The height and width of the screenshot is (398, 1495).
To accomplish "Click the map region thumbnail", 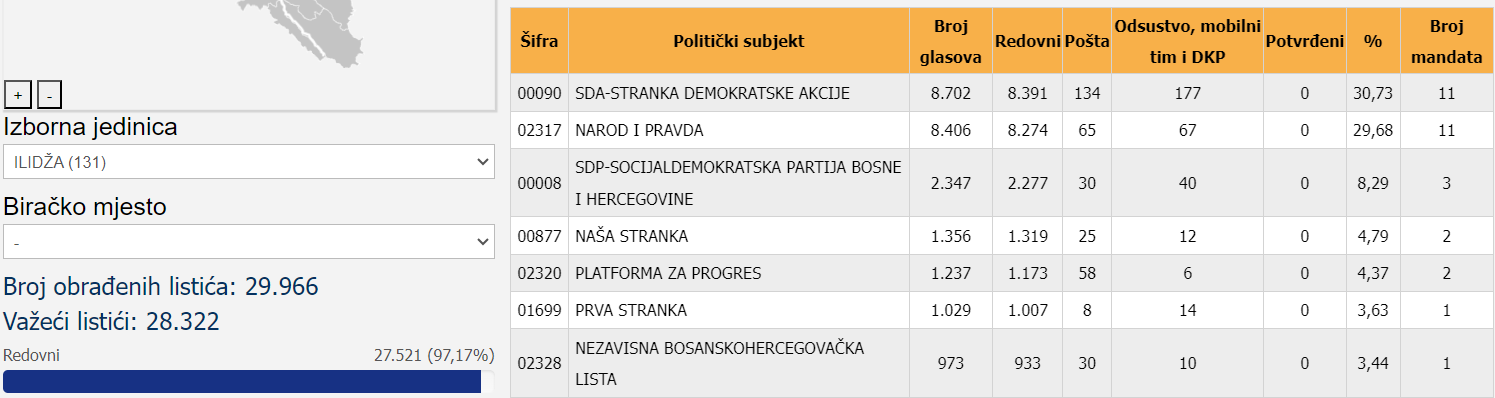I will [x=248, y=52].
